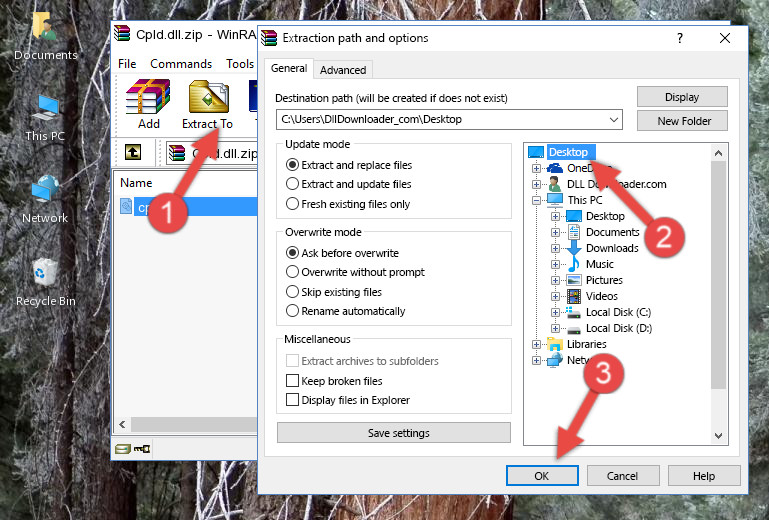Click the user icon beside DLL Downloader.com
Image resolution: width=769 pixels, height=520 pixels.
555,184
